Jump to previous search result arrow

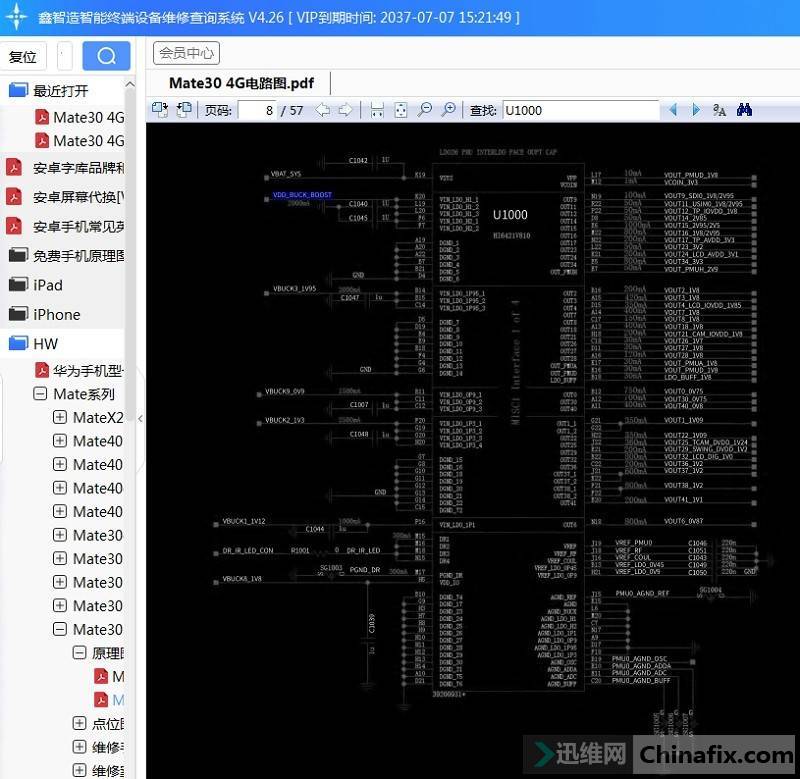(x=673, y=110)
